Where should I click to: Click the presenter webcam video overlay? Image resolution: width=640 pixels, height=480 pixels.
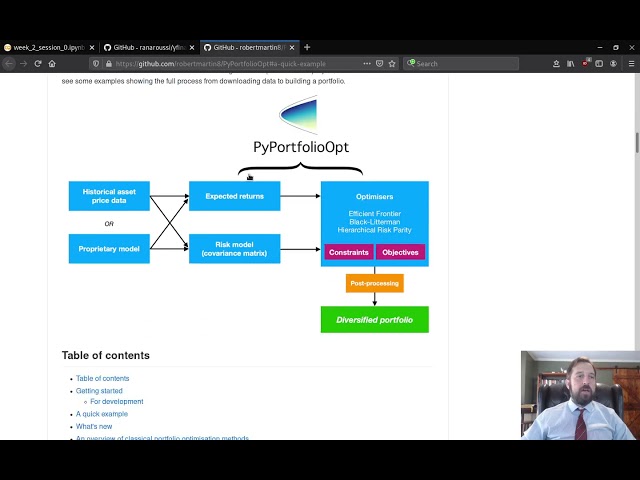pyautogui.click(x=580, y=395)
